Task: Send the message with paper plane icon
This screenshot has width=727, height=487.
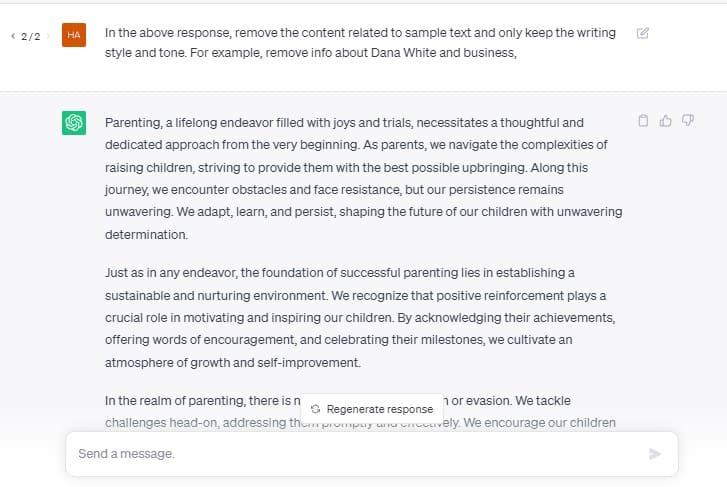Action: 654,454
